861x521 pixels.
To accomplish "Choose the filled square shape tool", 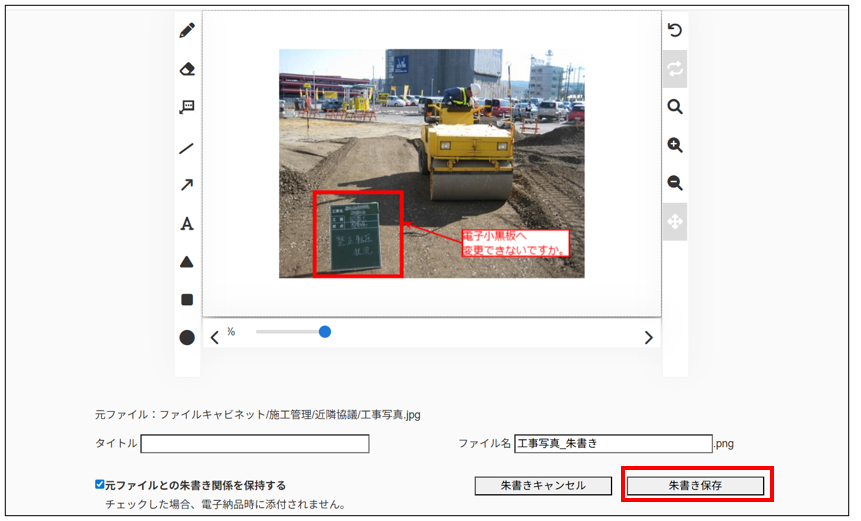I will 187,300.
